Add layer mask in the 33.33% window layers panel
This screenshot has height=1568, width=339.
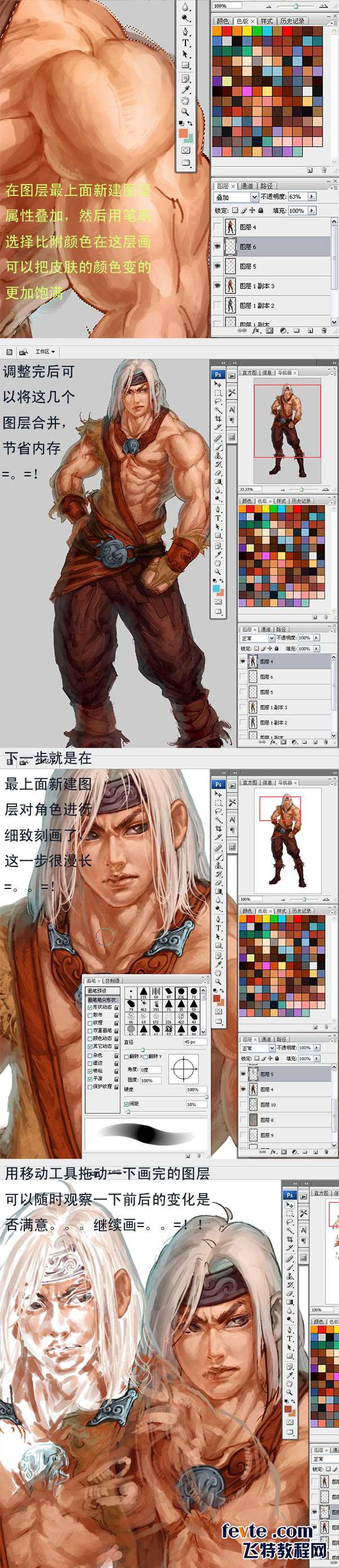click(x=284, y=742)
